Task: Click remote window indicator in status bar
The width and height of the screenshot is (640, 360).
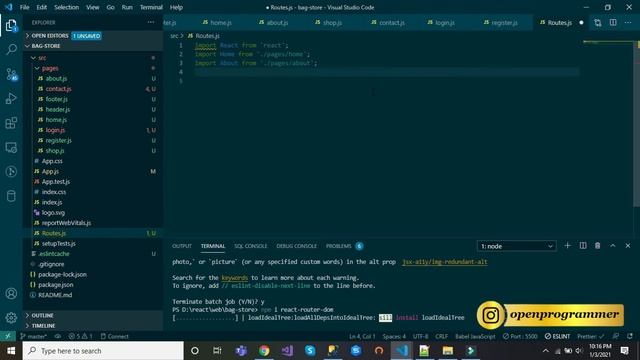Action: coord(8,336)
